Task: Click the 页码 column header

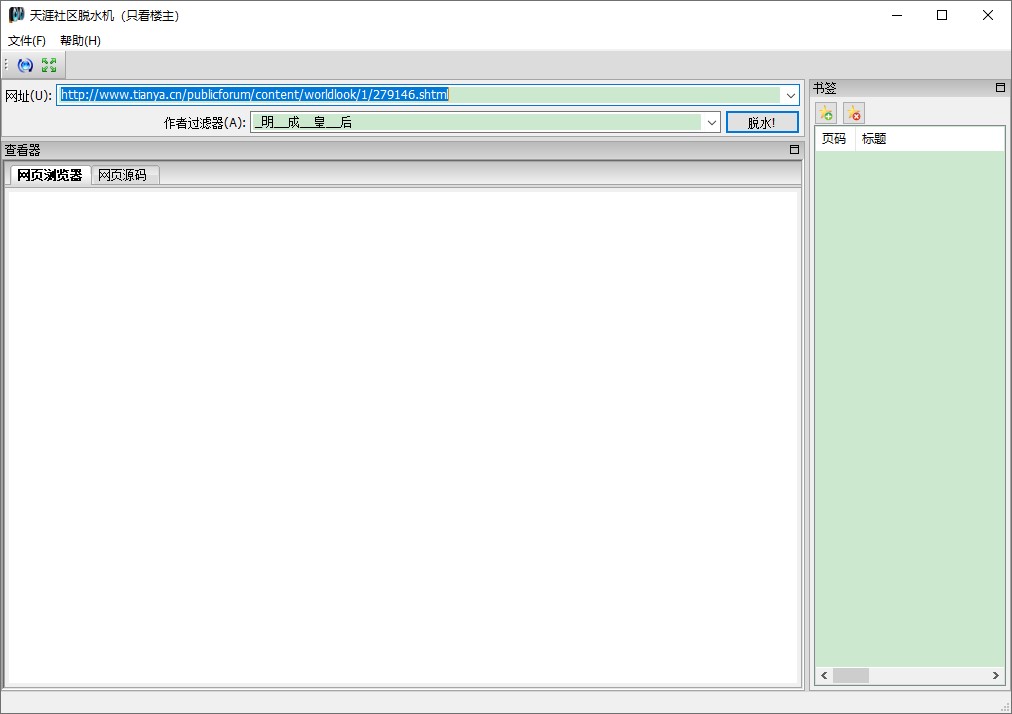Action: click(x=833, y=139)
